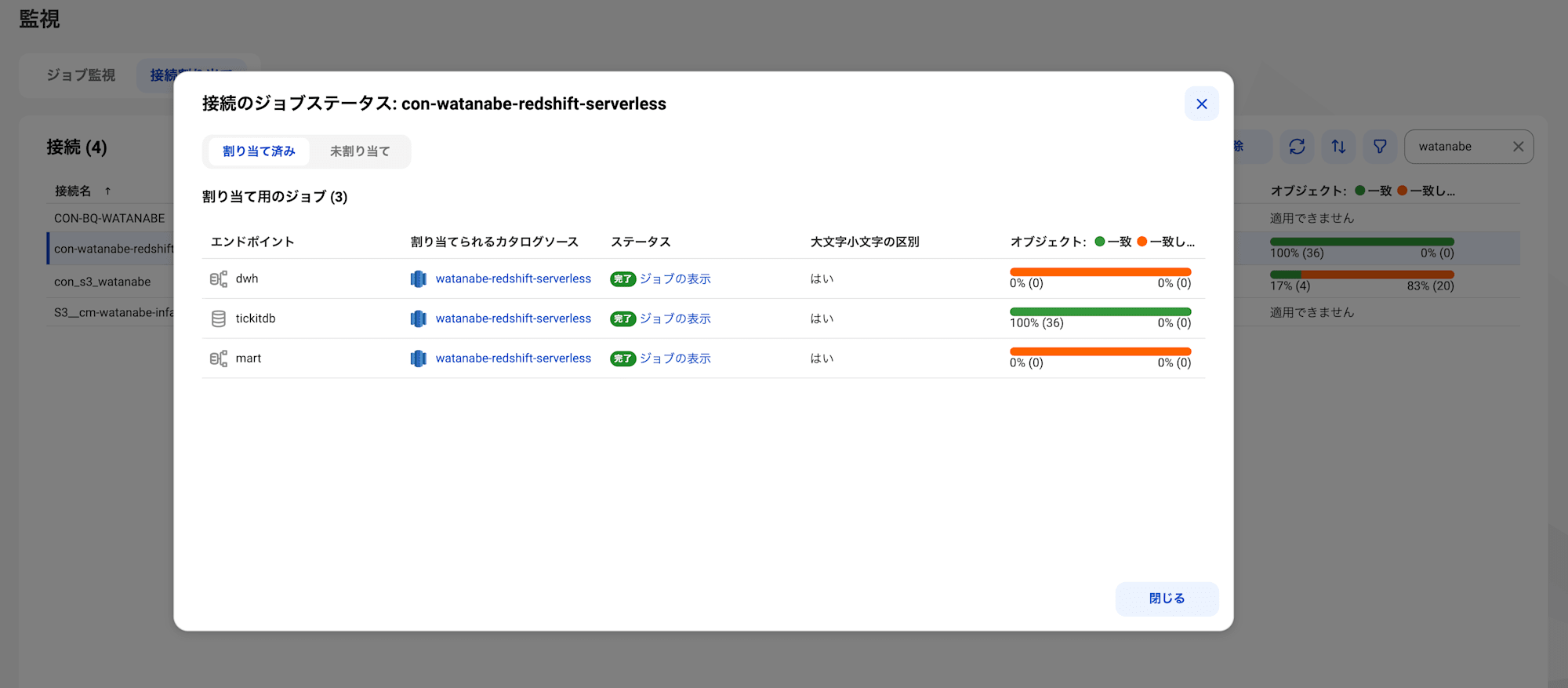Click the sort arrows icon in background toolbar
1568x688 pixels.
(x=1338, y=147)
